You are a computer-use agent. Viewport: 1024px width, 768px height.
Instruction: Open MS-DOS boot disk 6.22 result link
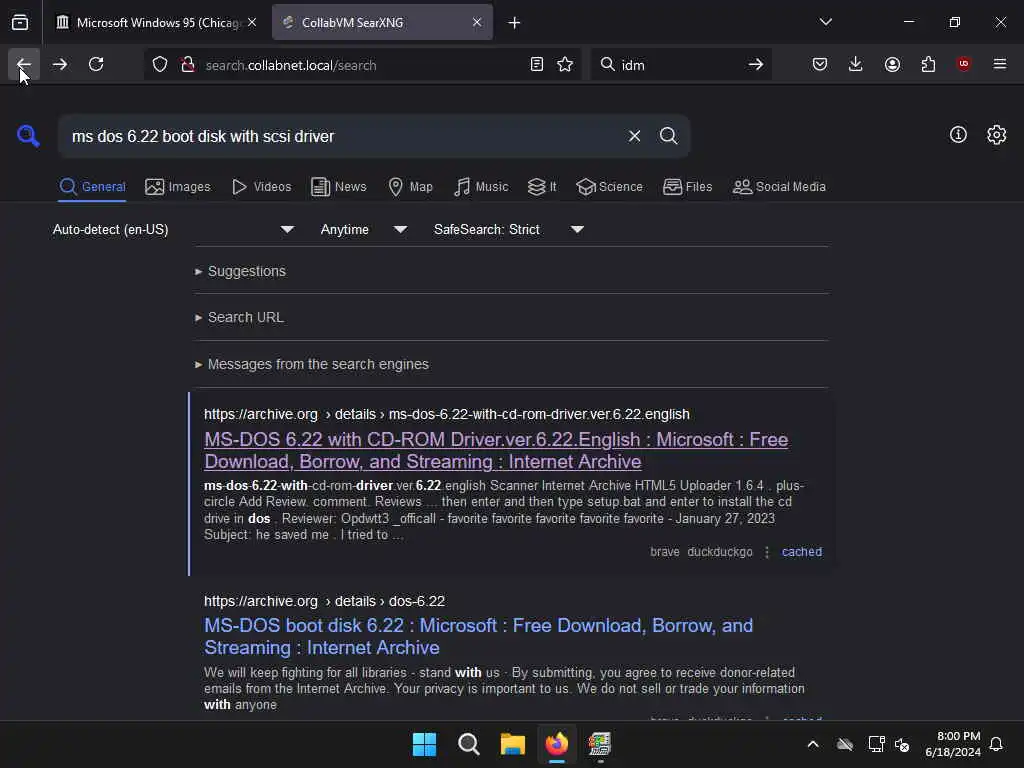[478, 637]
